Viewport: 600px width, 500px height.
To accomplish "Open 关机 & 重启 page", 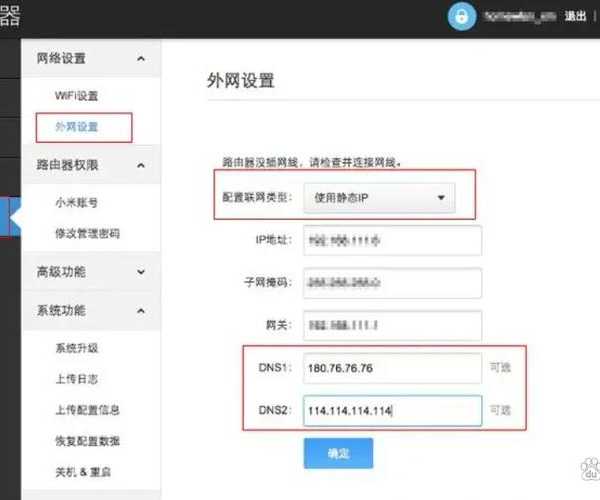I will coord(82,472).
